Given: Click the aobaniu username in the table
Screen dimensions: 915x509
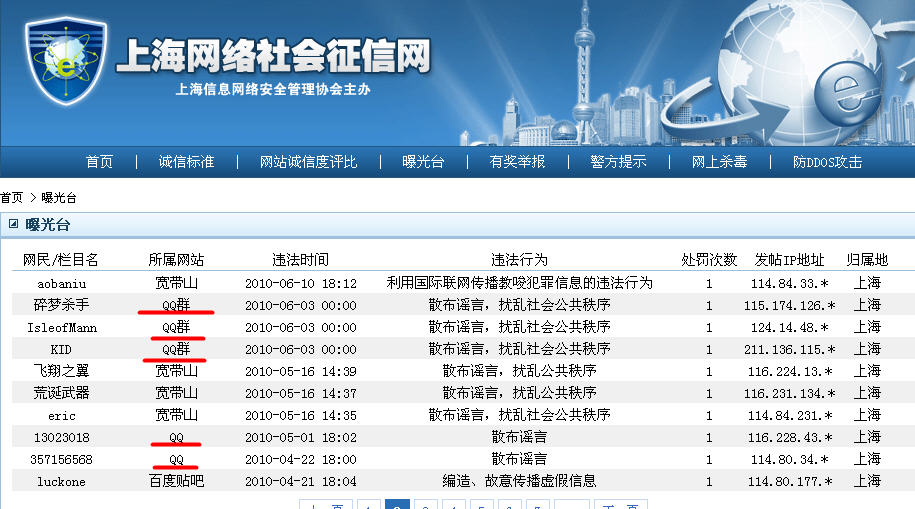Looking at the screenshot, I should coord(61,283).
